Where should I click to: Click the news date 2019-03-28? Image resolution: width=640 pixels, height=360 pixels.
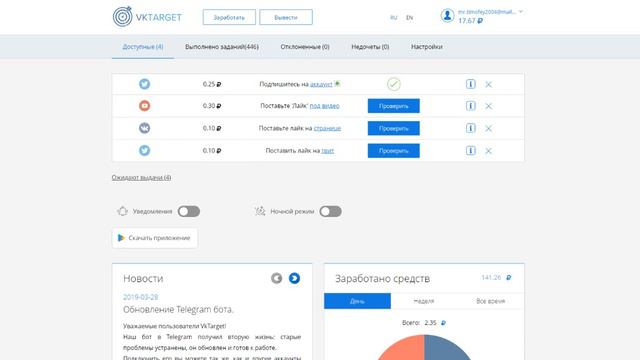pos(140,297)
